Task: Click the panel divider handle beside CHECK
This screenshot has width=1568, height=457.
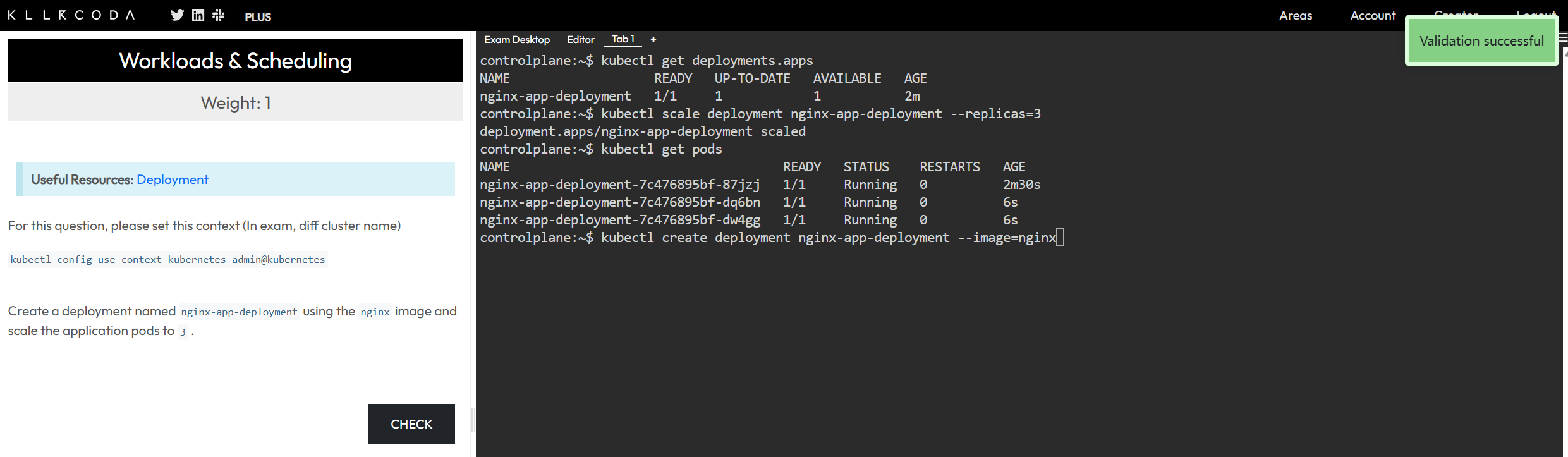Action: click(x=473, y=419)
